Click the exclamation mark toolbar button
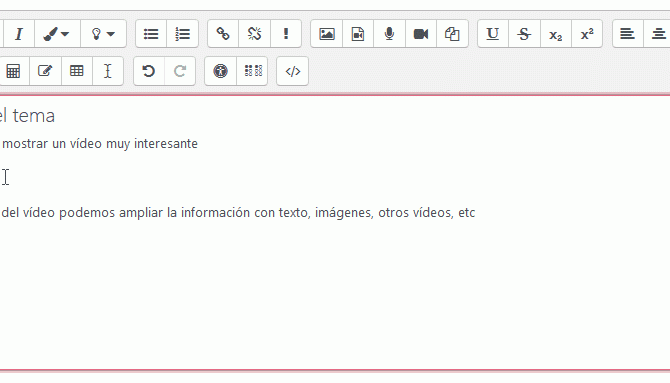 (x=286, y=34)
